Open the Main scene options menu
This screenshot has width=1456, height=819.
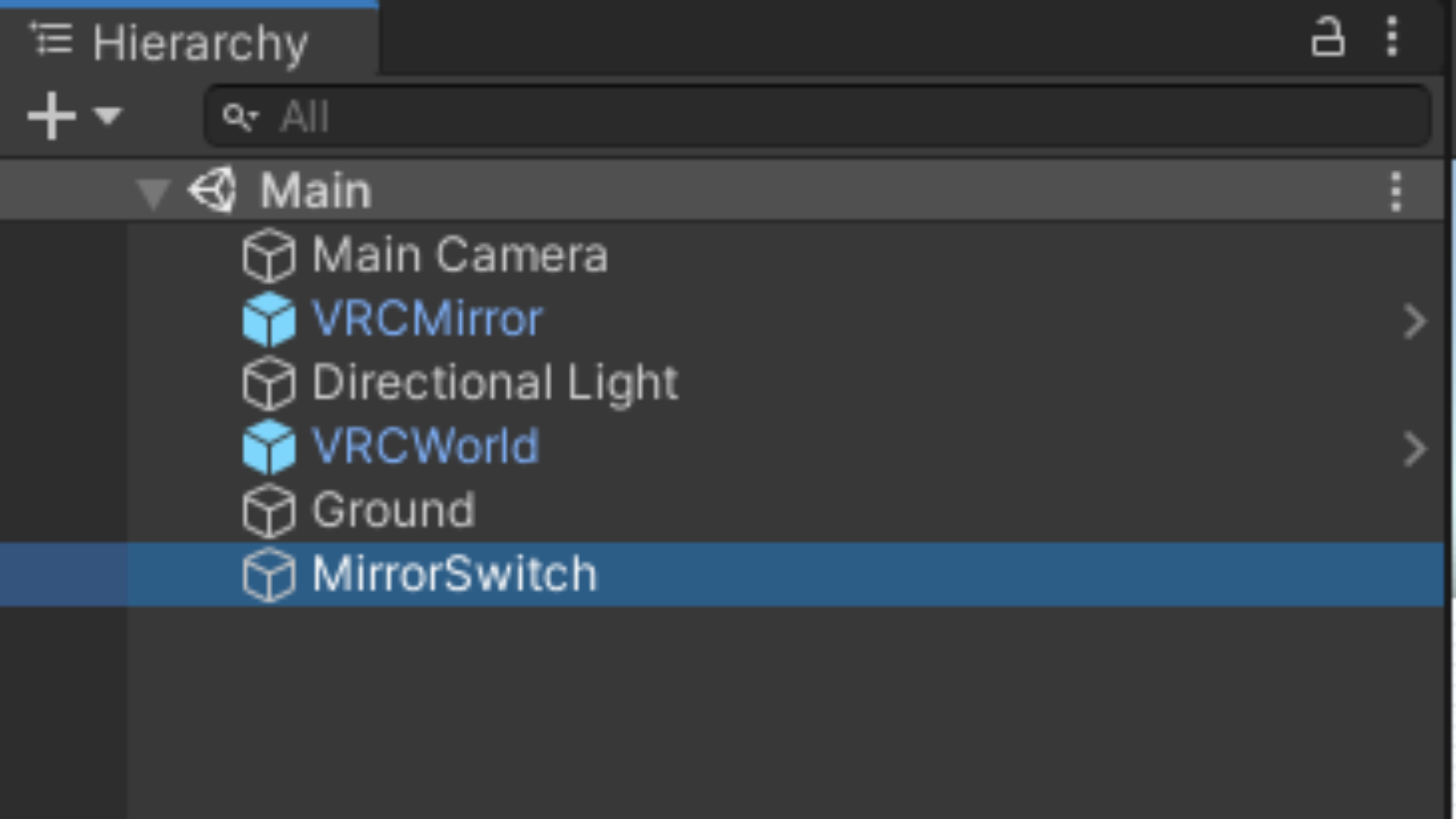click(x=1395, y=191)
